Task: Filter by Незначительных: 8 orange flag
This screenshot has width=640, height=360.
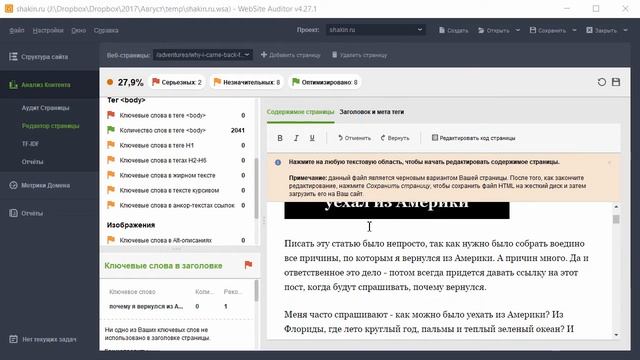Action: [247, 82]
